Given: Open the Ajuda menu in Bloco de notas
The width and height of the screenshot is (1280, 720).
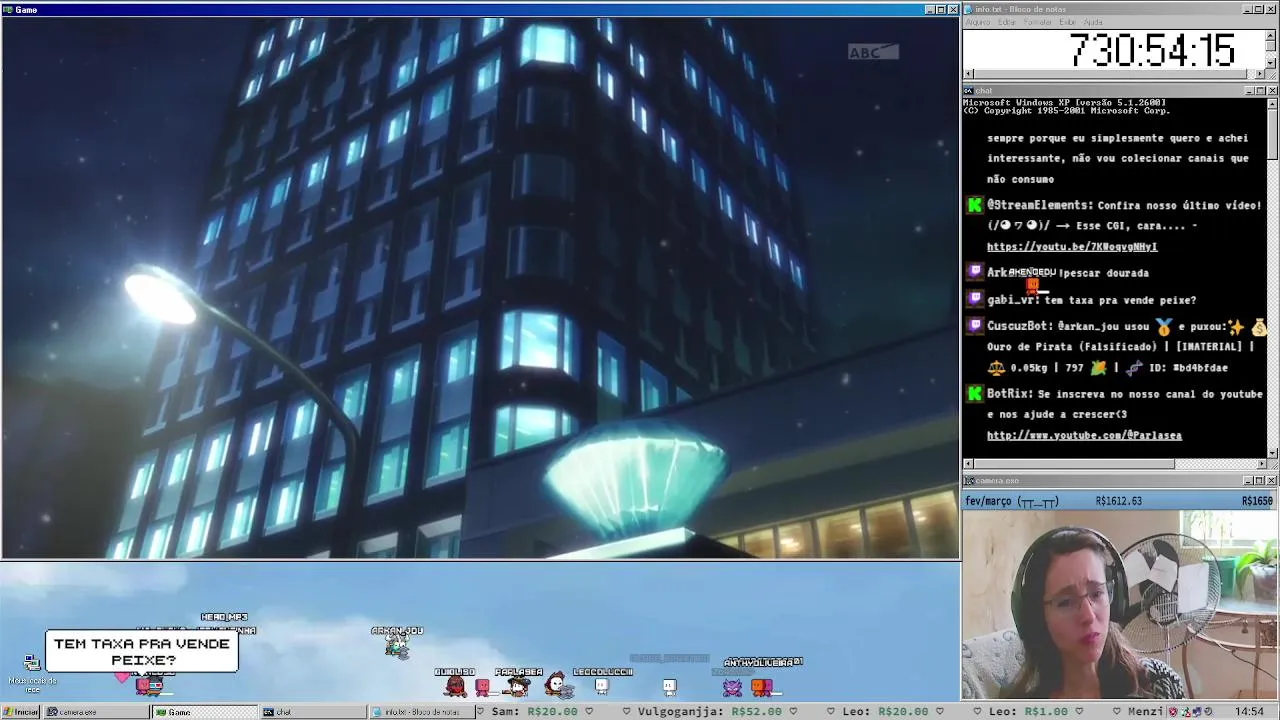Looking at the screenshot, I should (x=1093, y=22).
